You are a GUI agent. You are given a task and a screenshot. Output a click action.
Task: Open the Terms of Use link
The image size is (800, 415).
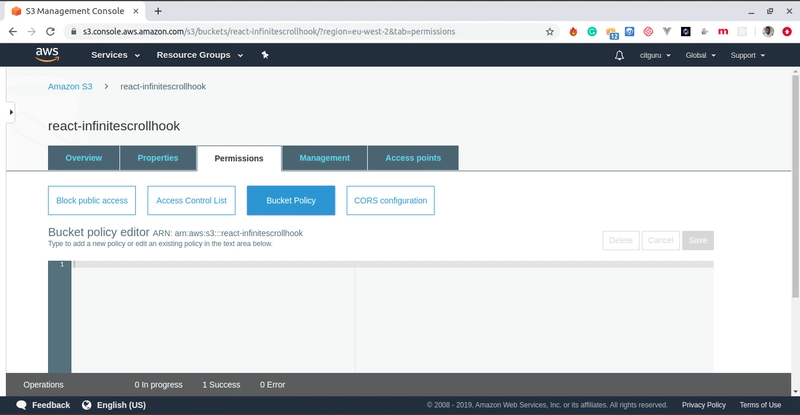(x=760, y=405)
